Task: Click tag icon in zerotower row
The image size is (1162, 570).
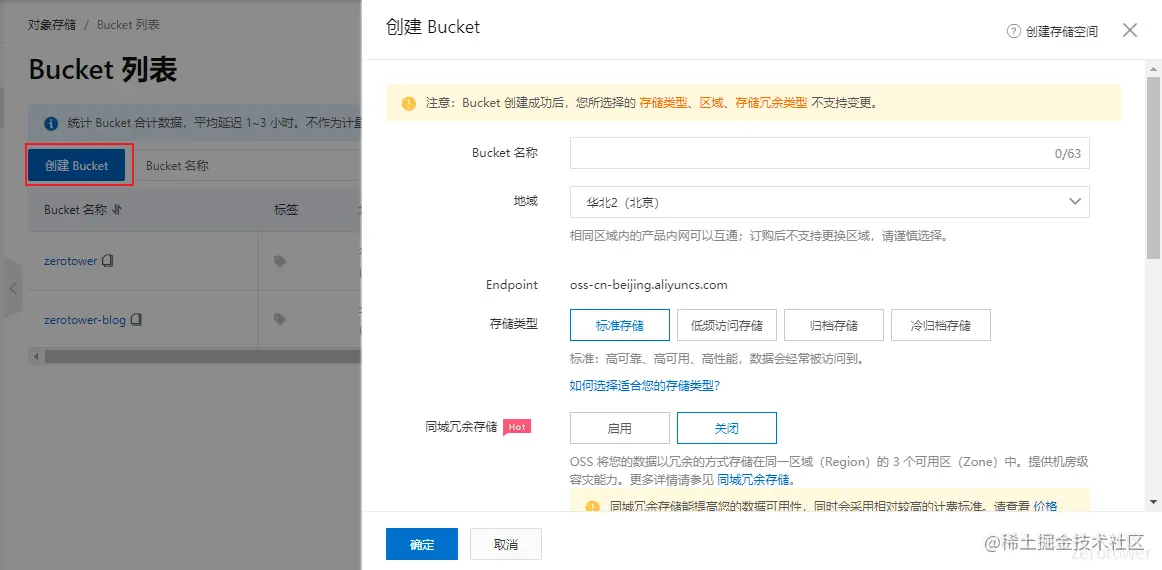Action: click(280, 261)
